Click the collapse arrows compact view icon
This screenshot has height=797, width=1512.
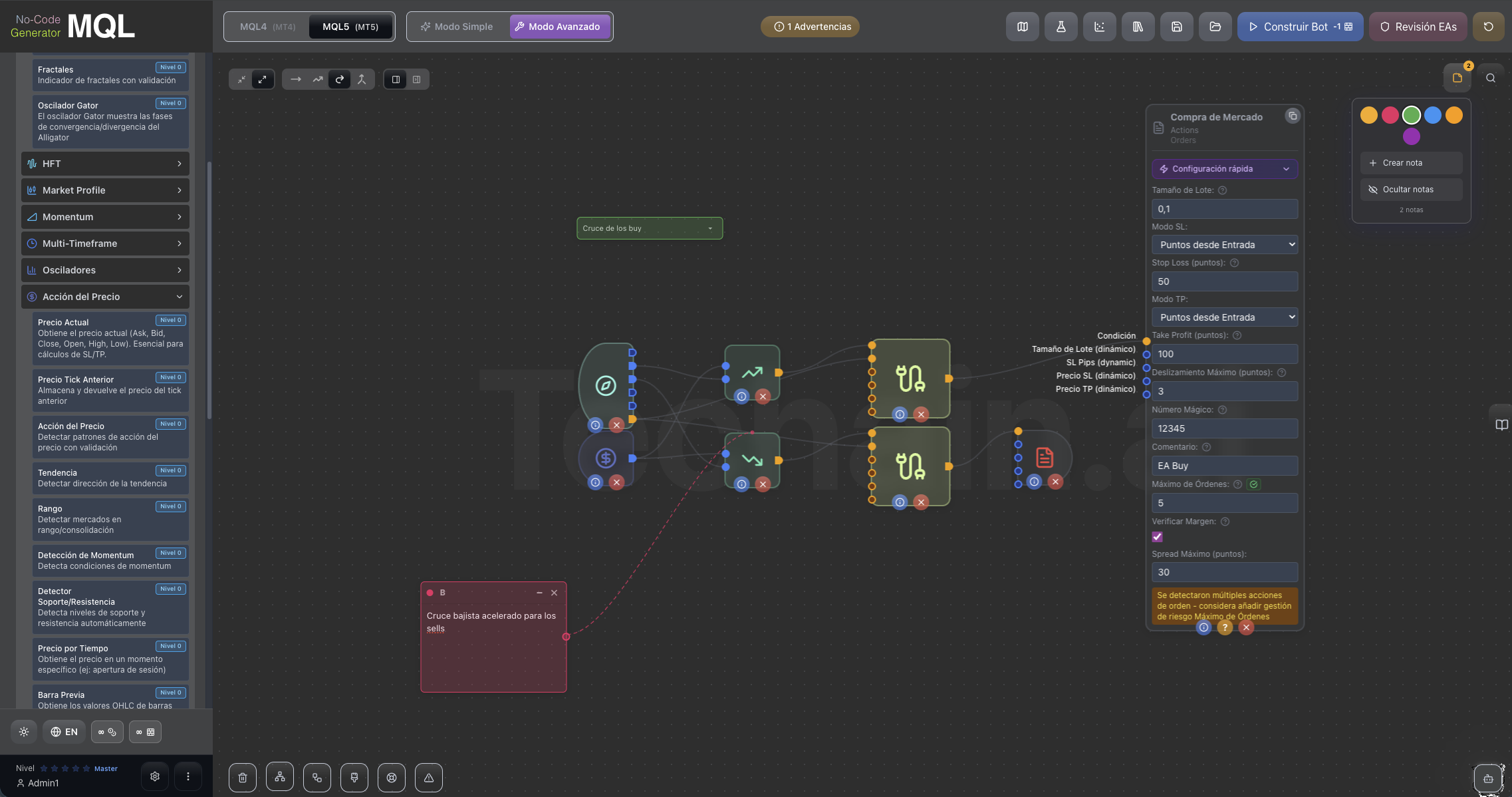tap(241, 79)
